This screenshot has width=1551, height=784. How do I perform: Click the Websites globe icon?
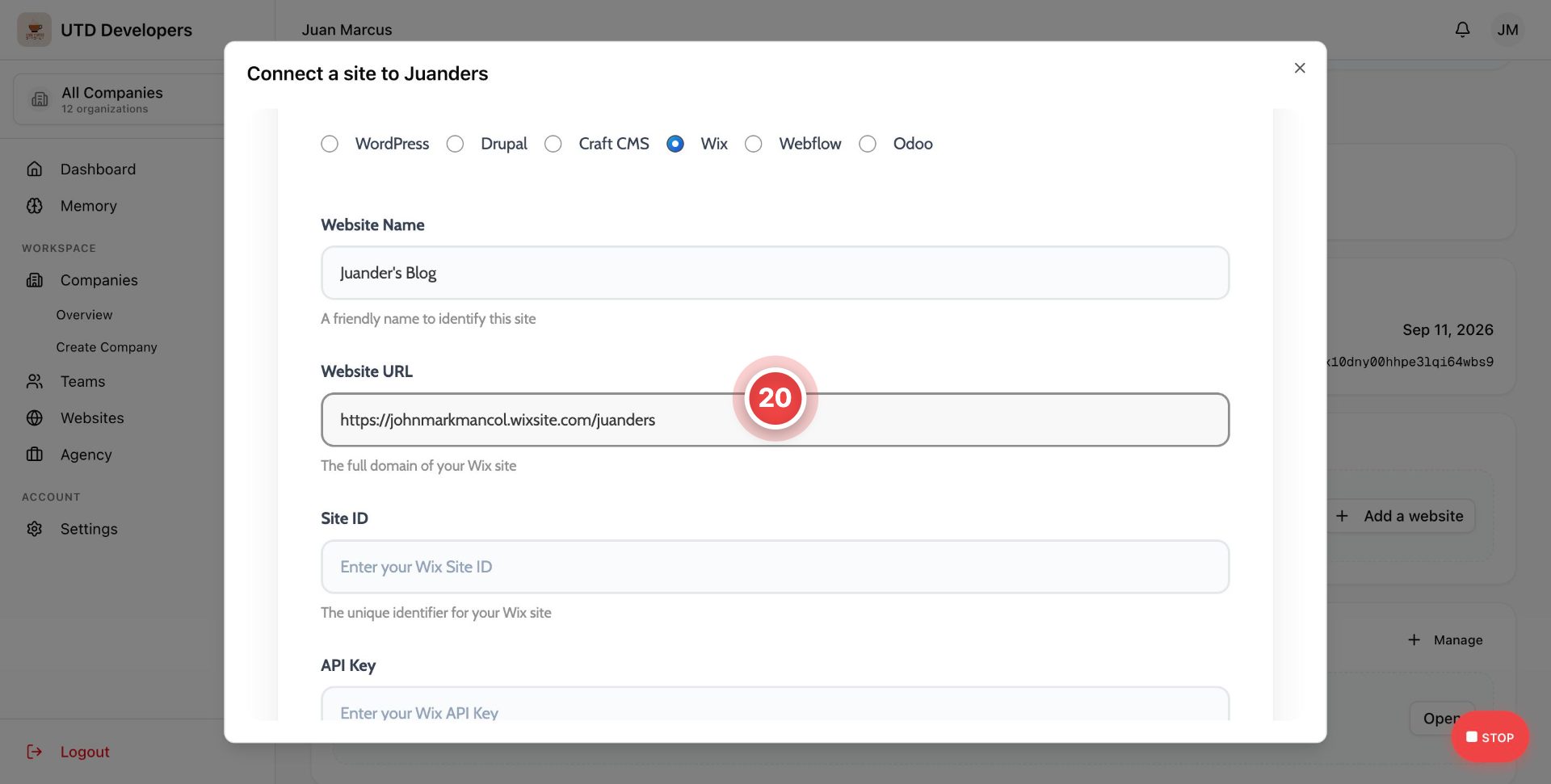pos(35,418)
